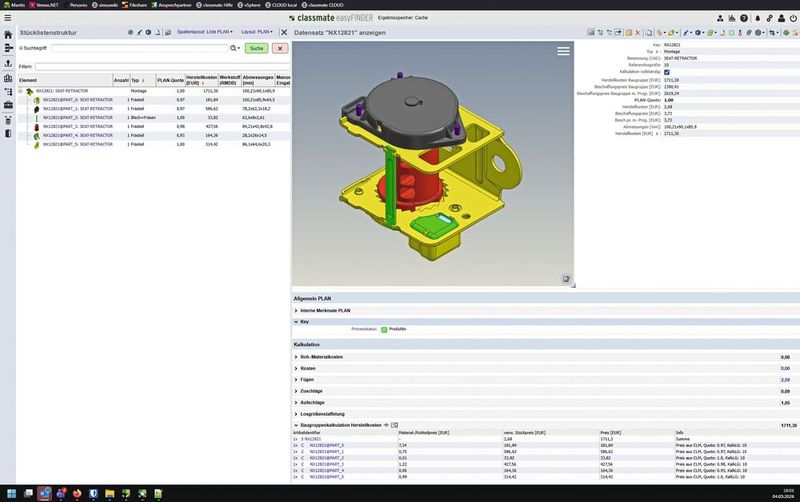The height and width of the screenshot is (502, 800).
Task: Open Fileshare bookmark
Action: (x=134, y=5)
